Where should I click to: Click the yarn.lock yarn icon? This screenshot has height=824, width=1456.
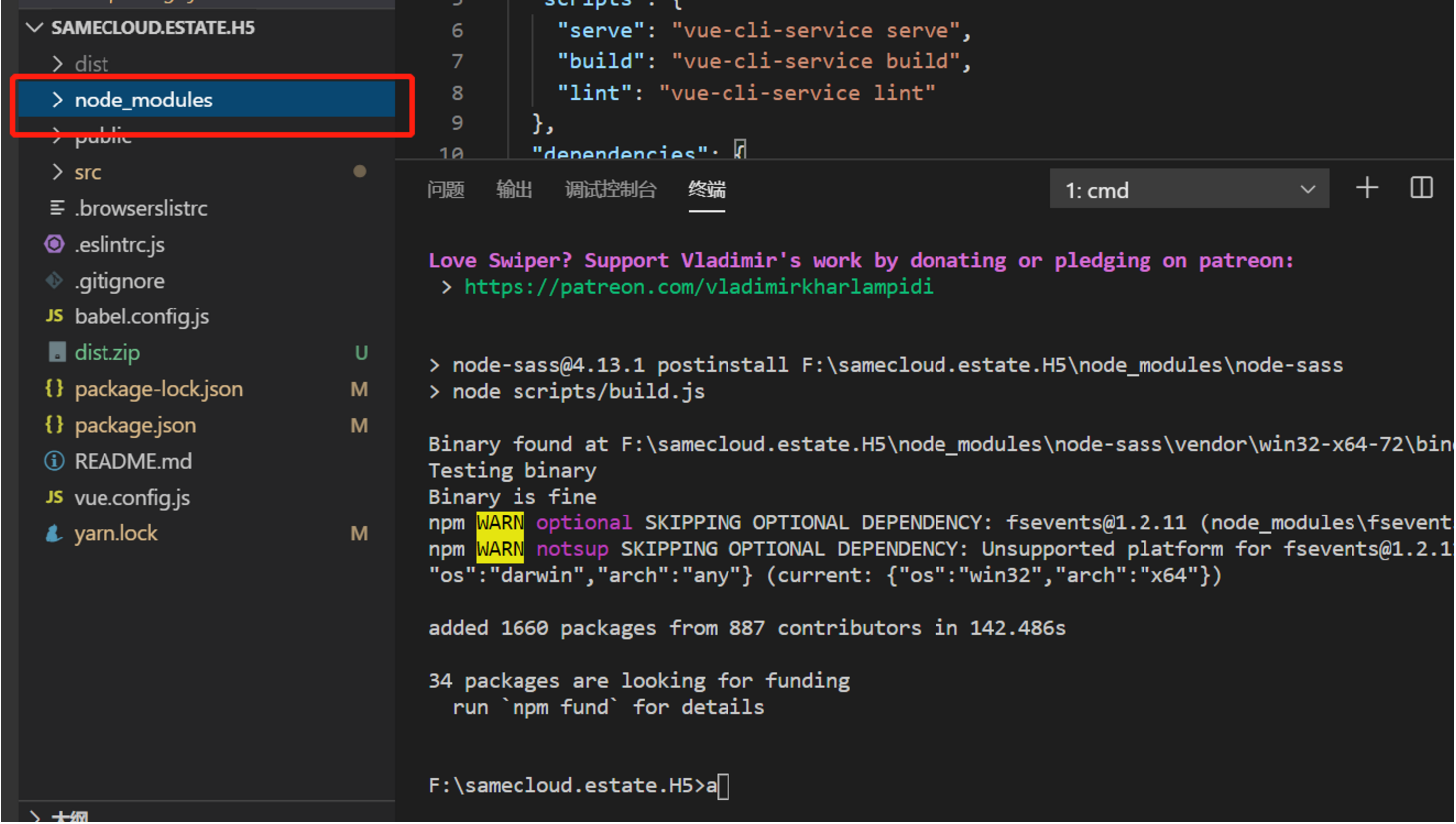55,533
